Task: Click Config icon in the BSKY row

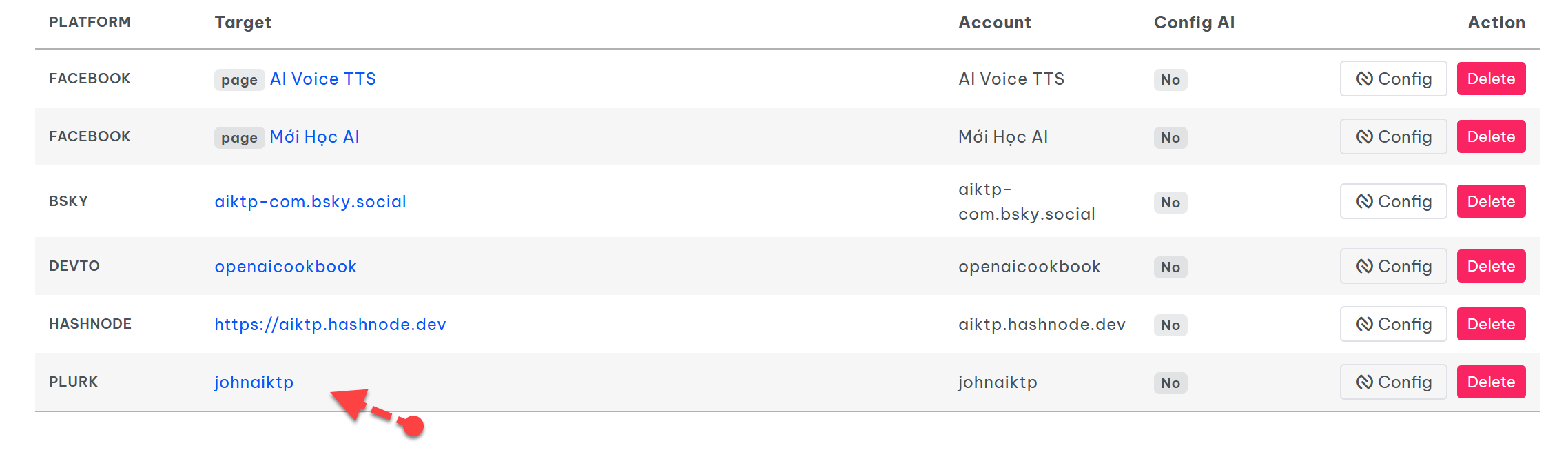Action: (x=1365, y=202)
